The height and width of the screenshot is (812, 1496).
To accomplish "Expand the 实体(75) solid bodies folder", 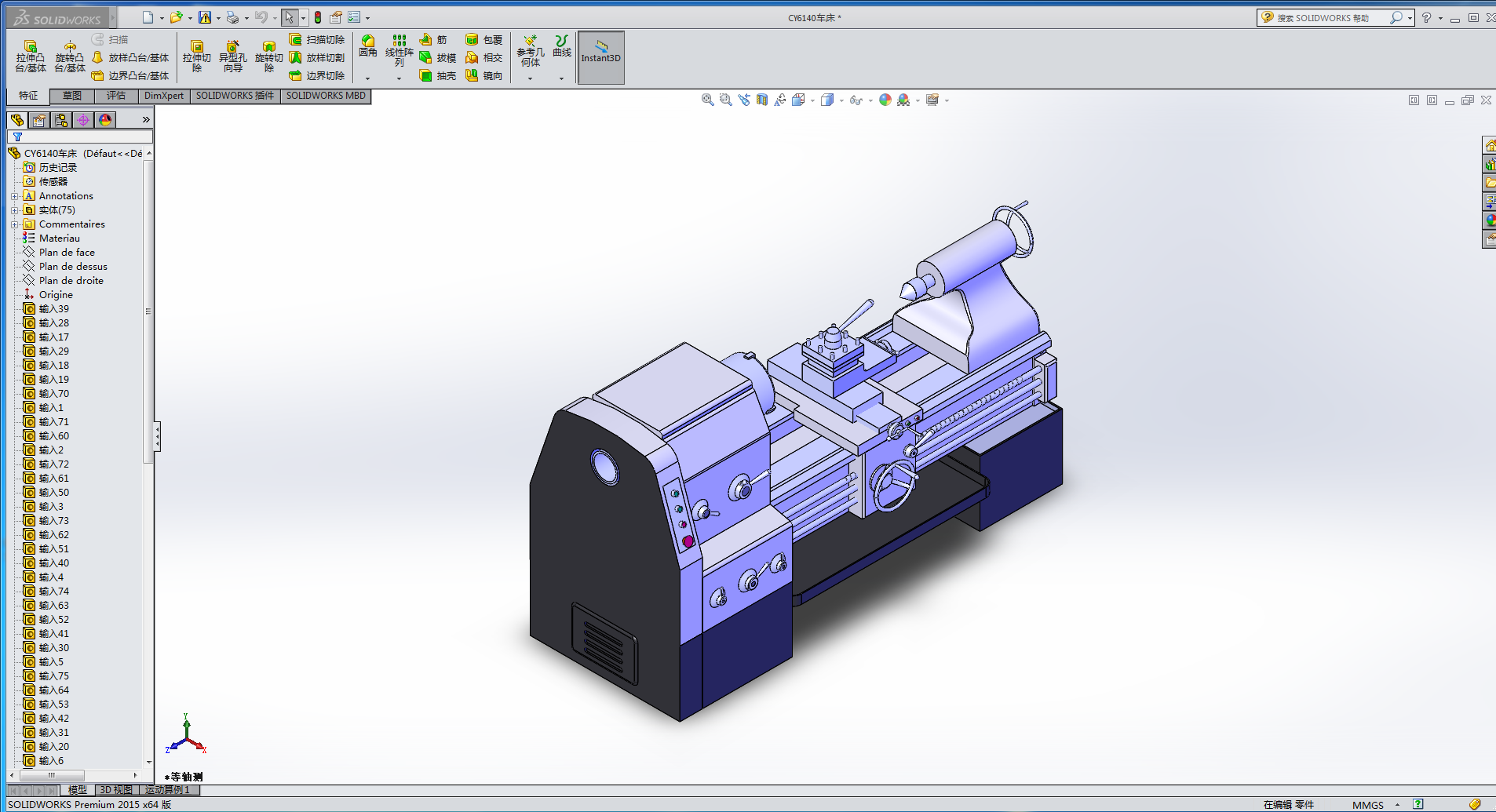I will 14,210.
